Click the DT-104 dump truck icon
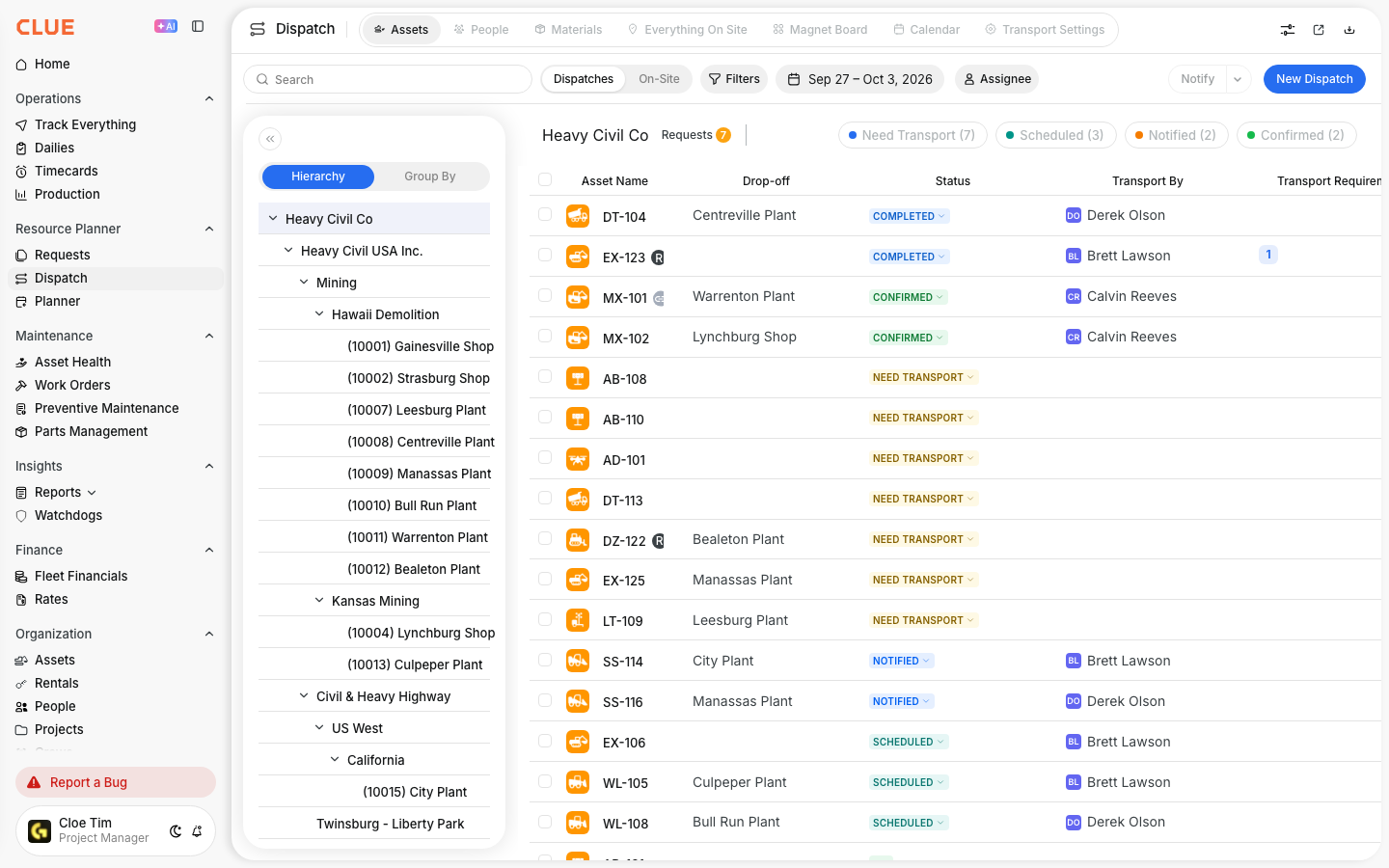Screen dimensions: 1389x868 coord(578,216)
